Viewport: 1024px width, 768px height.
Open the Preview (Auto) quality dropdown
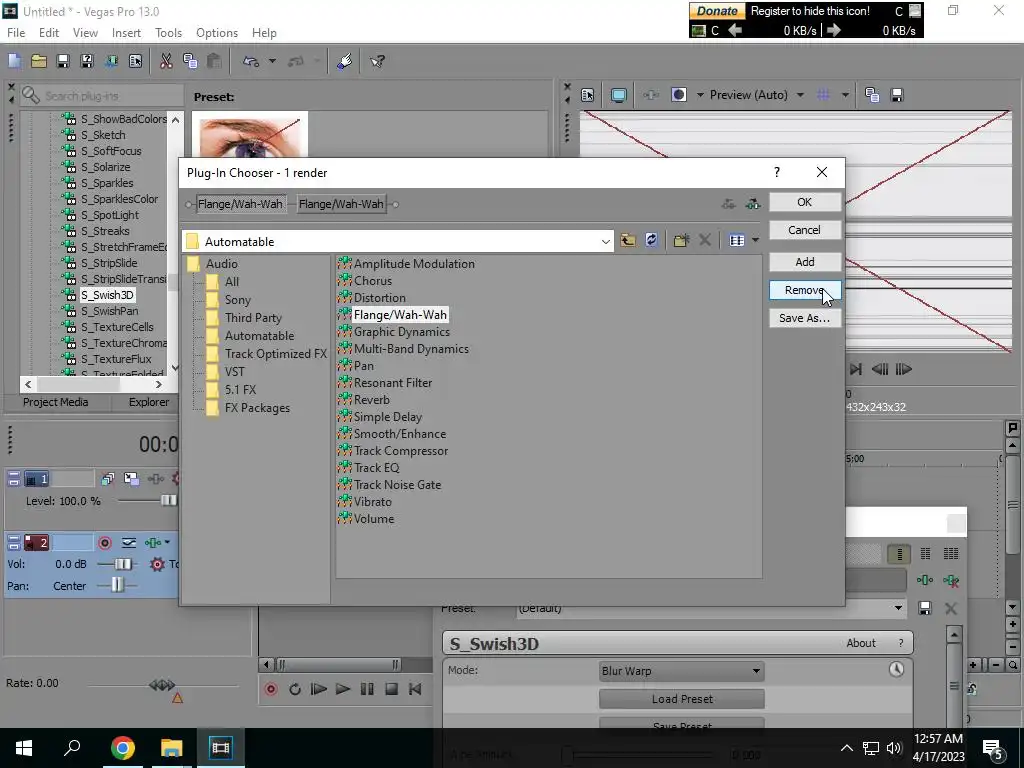click(800, 95)
